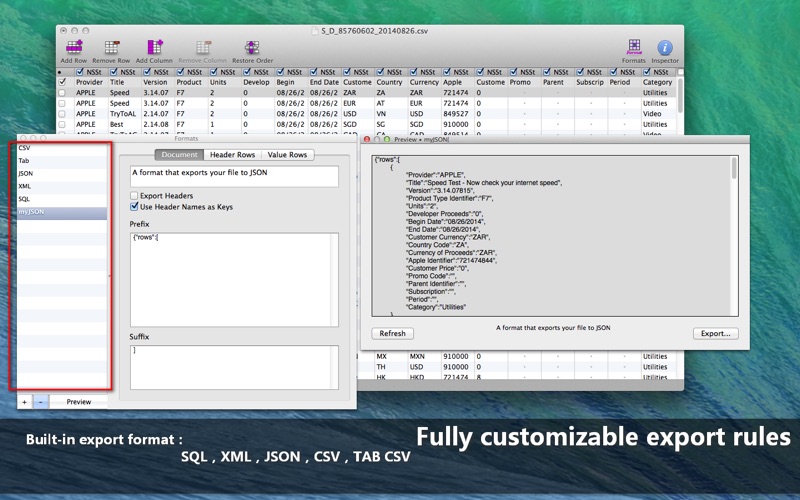Click the format description text field
800x500 pixels.
point(234,177)
